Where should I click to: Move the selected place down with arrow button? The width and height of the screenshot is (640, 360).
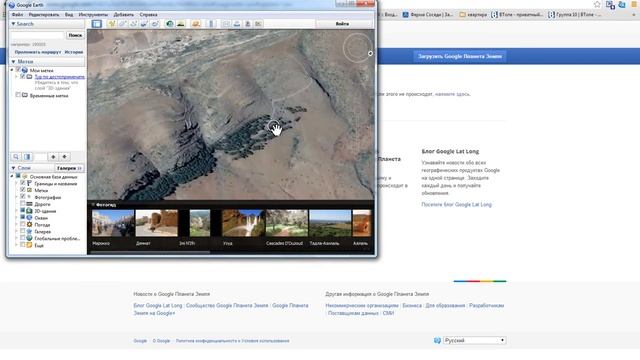[x=64, y=157]
